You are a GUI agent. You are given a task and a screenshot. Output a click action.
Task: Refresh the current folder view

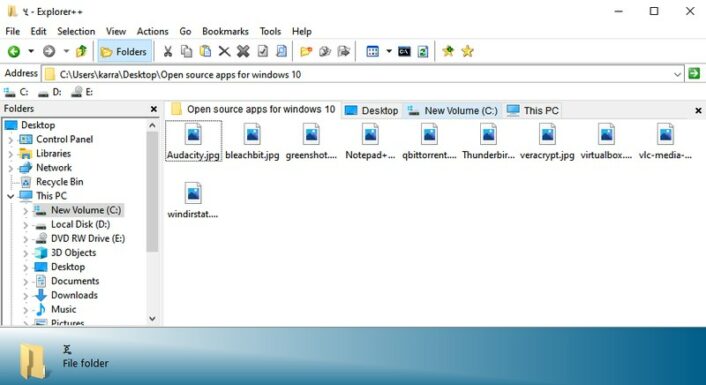(423, 51)
